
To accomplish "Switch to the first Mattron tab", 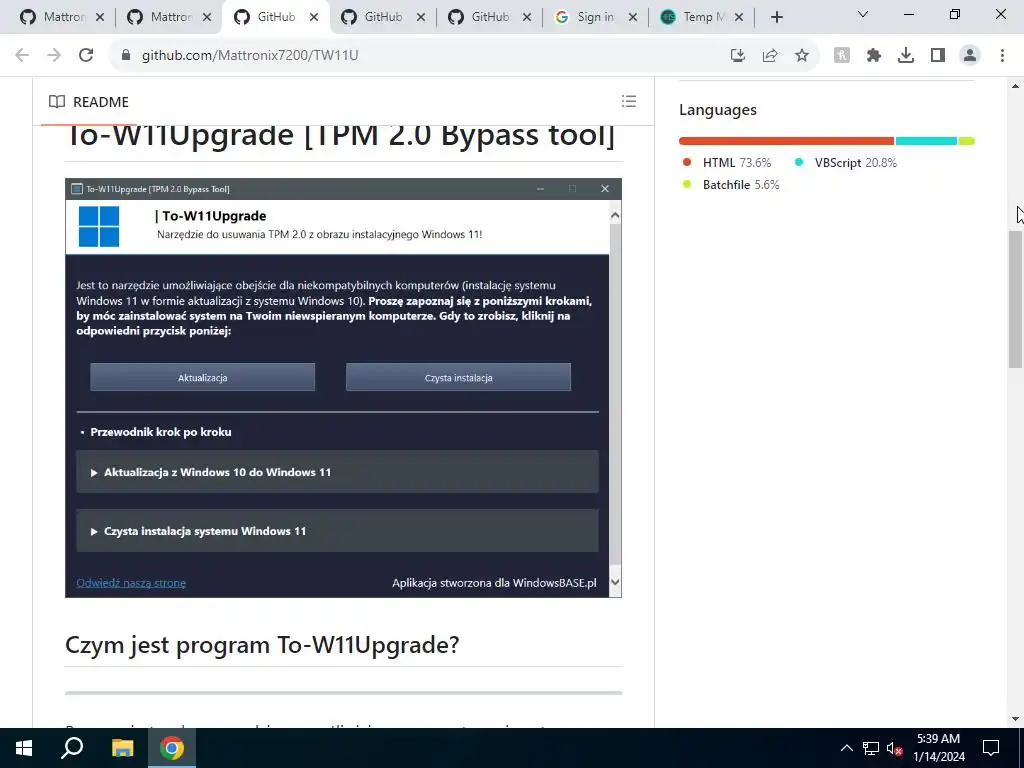I will tap(62, 17).
